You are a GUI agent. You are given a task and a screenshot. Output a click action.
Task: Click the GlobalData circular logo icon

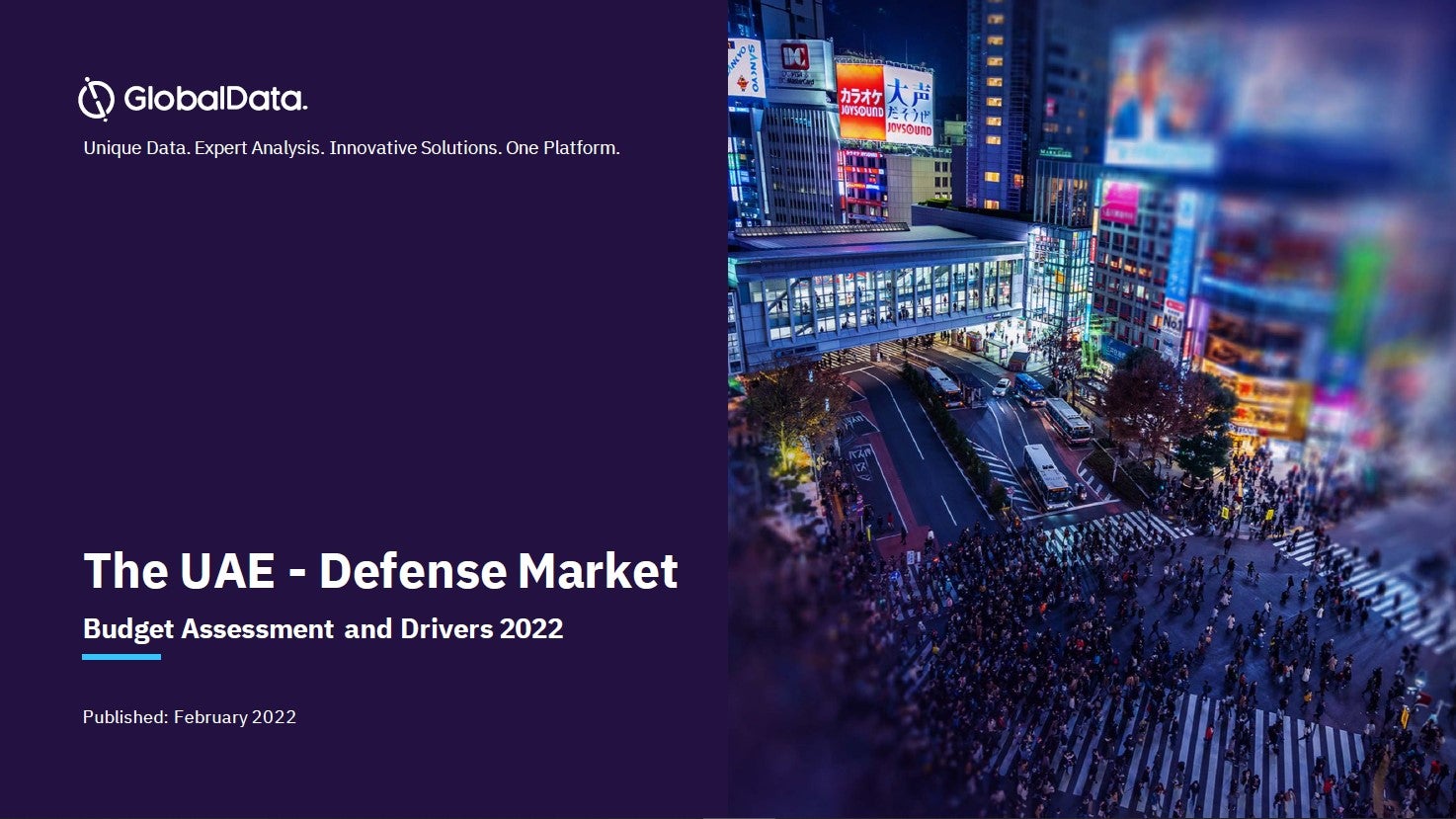[96, 99]
